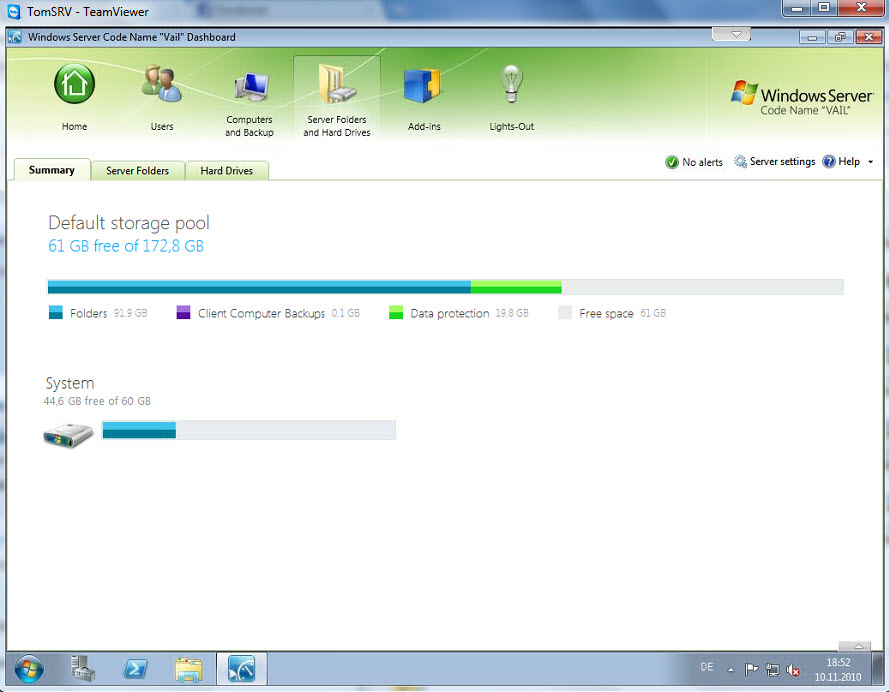The width and height of the screenshot is (889, 692).
Task: Open the Lights-Out add-in icon
Action: click(x=511, y=87)
